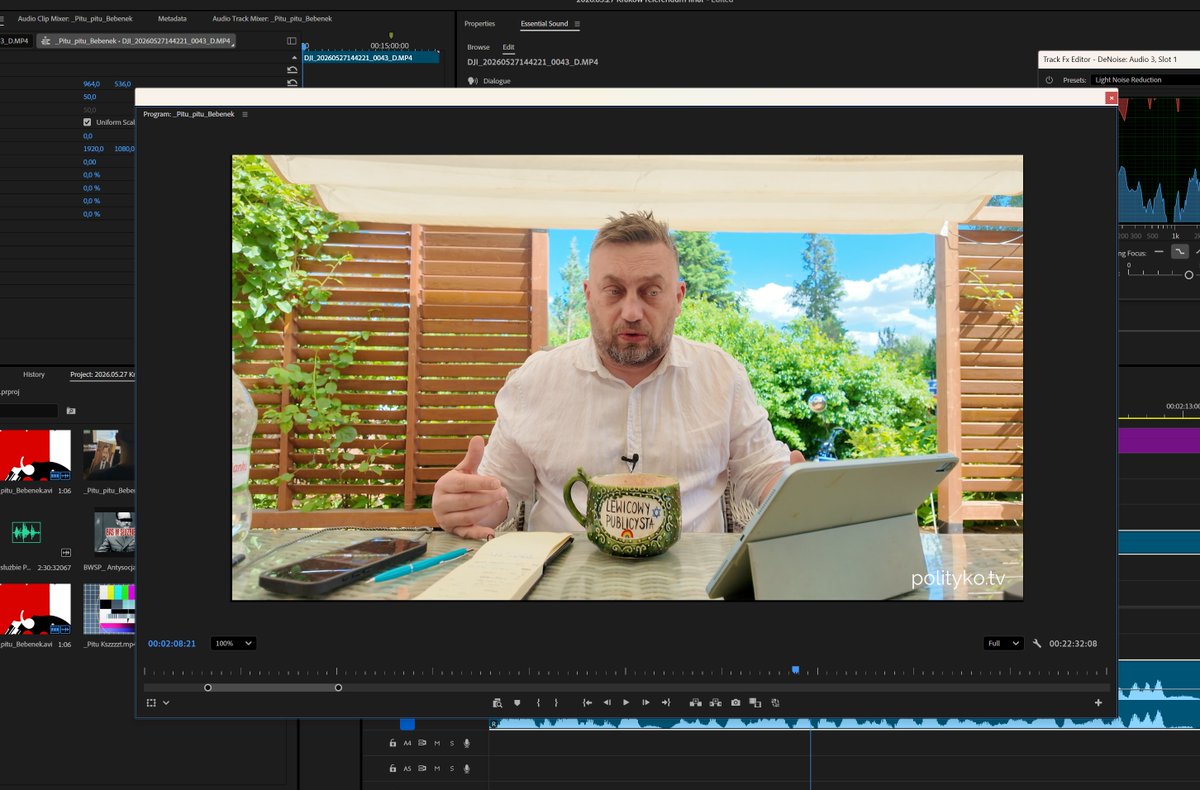Click icon left of Add Marker
This screenshot has height=790, width=1200.
tap(497, 703)
